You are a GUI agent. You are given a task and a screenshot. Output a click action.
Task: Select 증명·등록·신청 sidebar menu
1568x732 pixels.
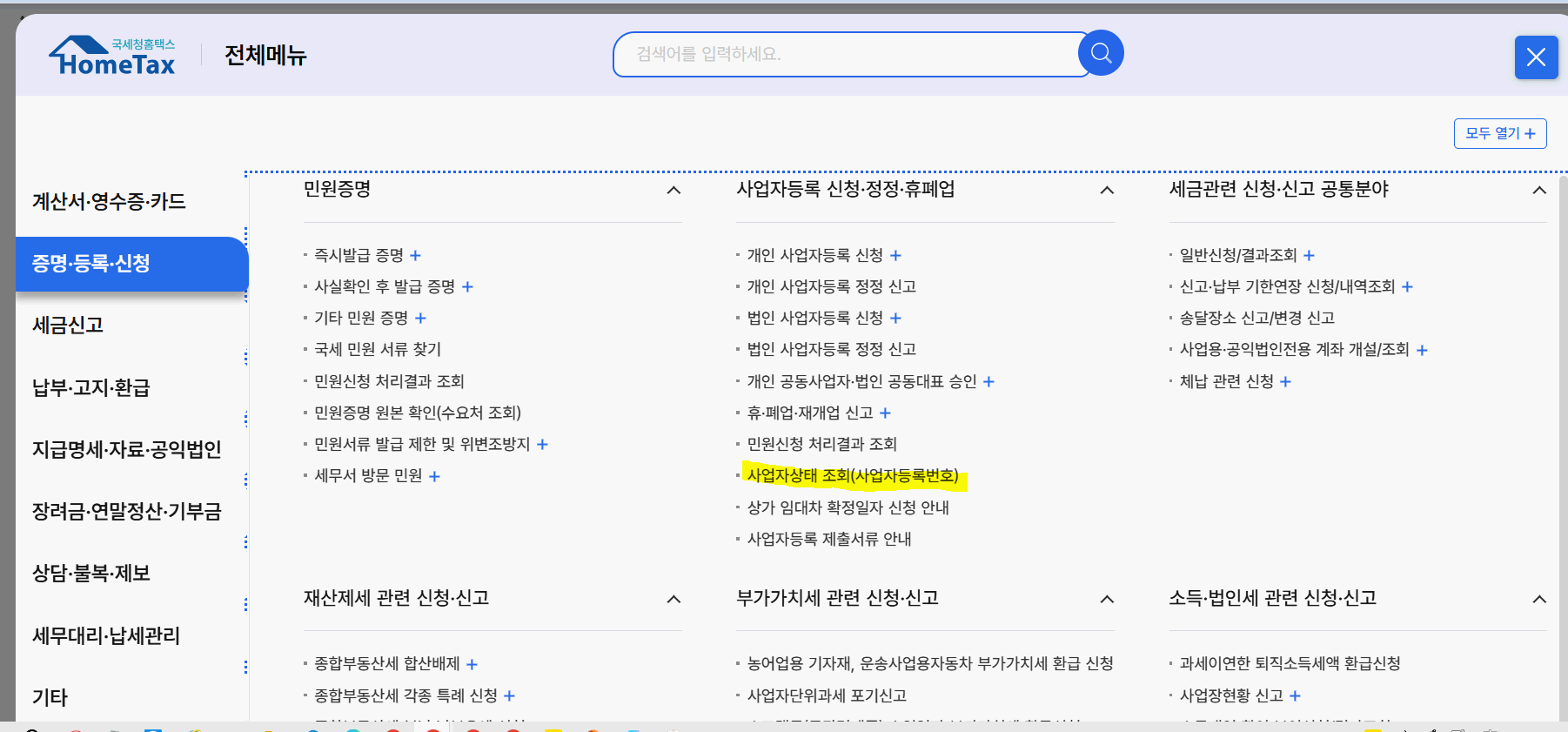point(131,263)
